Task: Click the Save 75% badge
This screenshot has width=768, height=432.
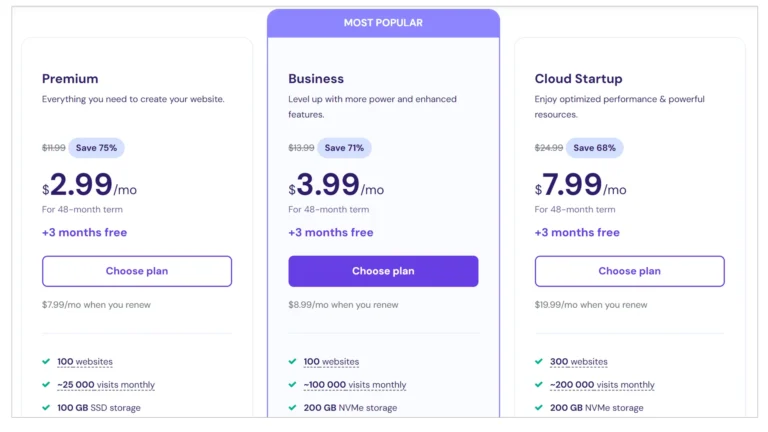Action: (96, 148)
